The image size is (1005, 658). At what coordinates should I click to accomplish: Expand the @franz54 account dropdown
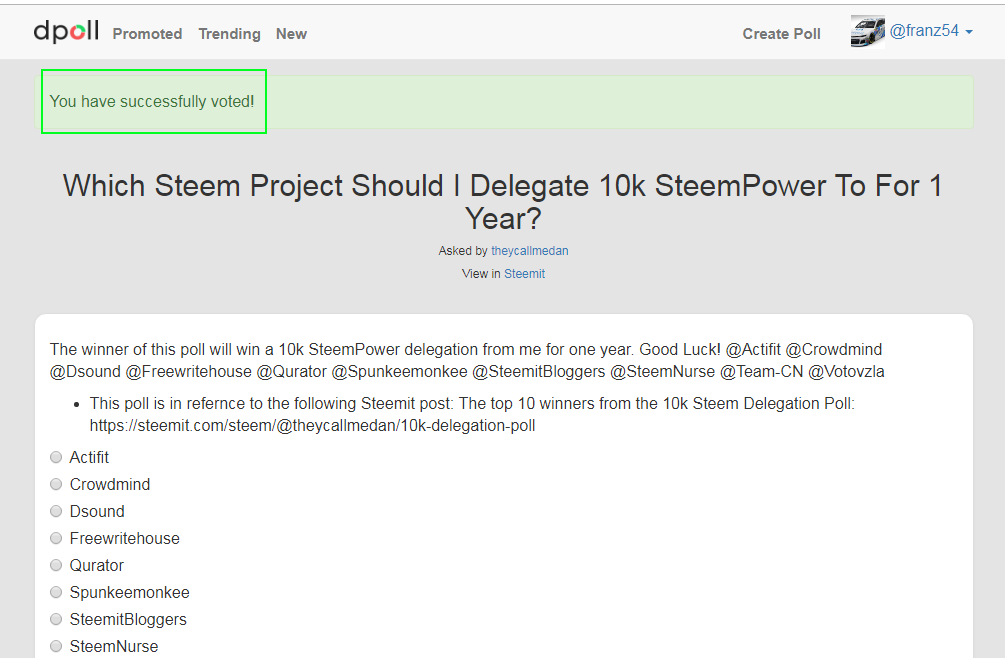pyautogui.click(x=931, y=31)
